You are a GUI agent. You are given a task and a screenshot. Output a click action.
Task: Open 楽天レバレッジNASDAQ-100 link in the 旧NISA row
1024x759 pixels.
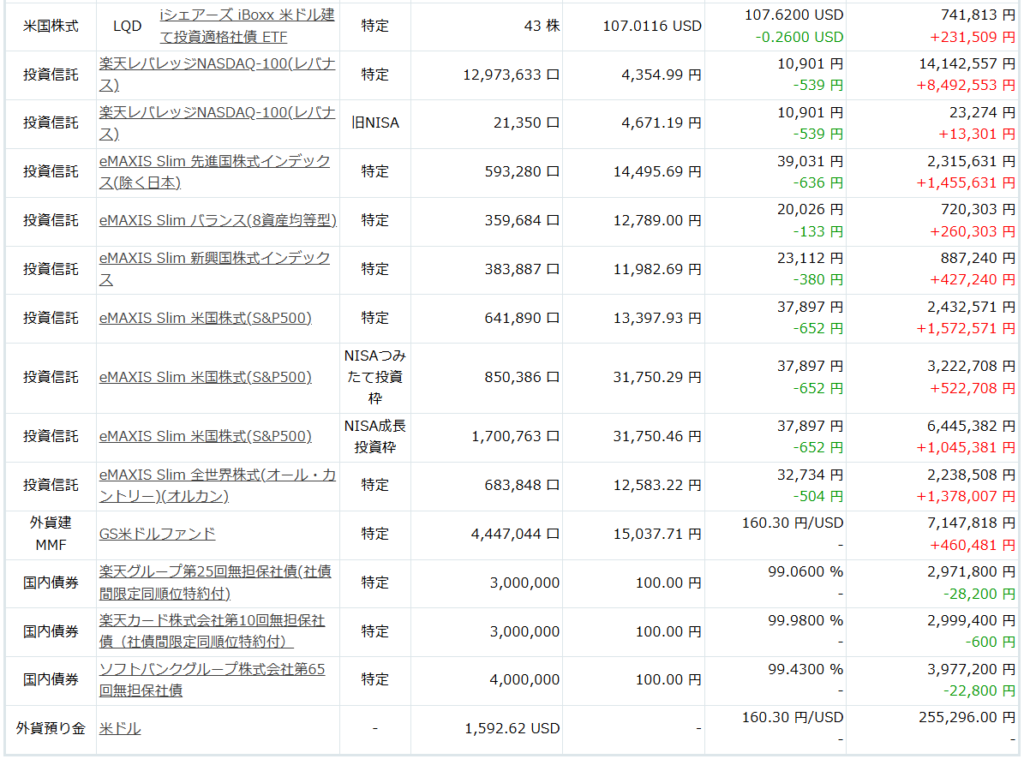coord(217,122)
